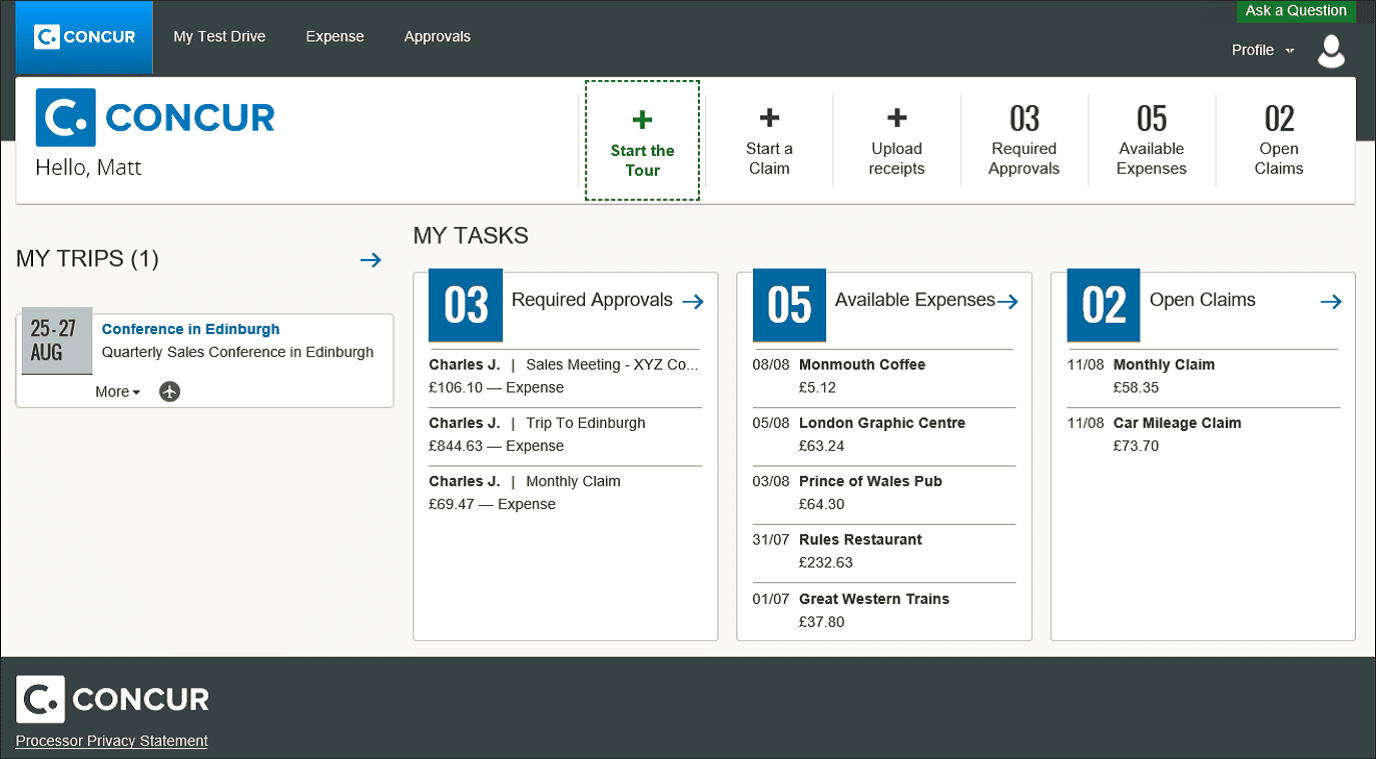The image size is (1376, 759).
Task: Click the plus icon for Start a Claim
Action: (x=769, y=119)
